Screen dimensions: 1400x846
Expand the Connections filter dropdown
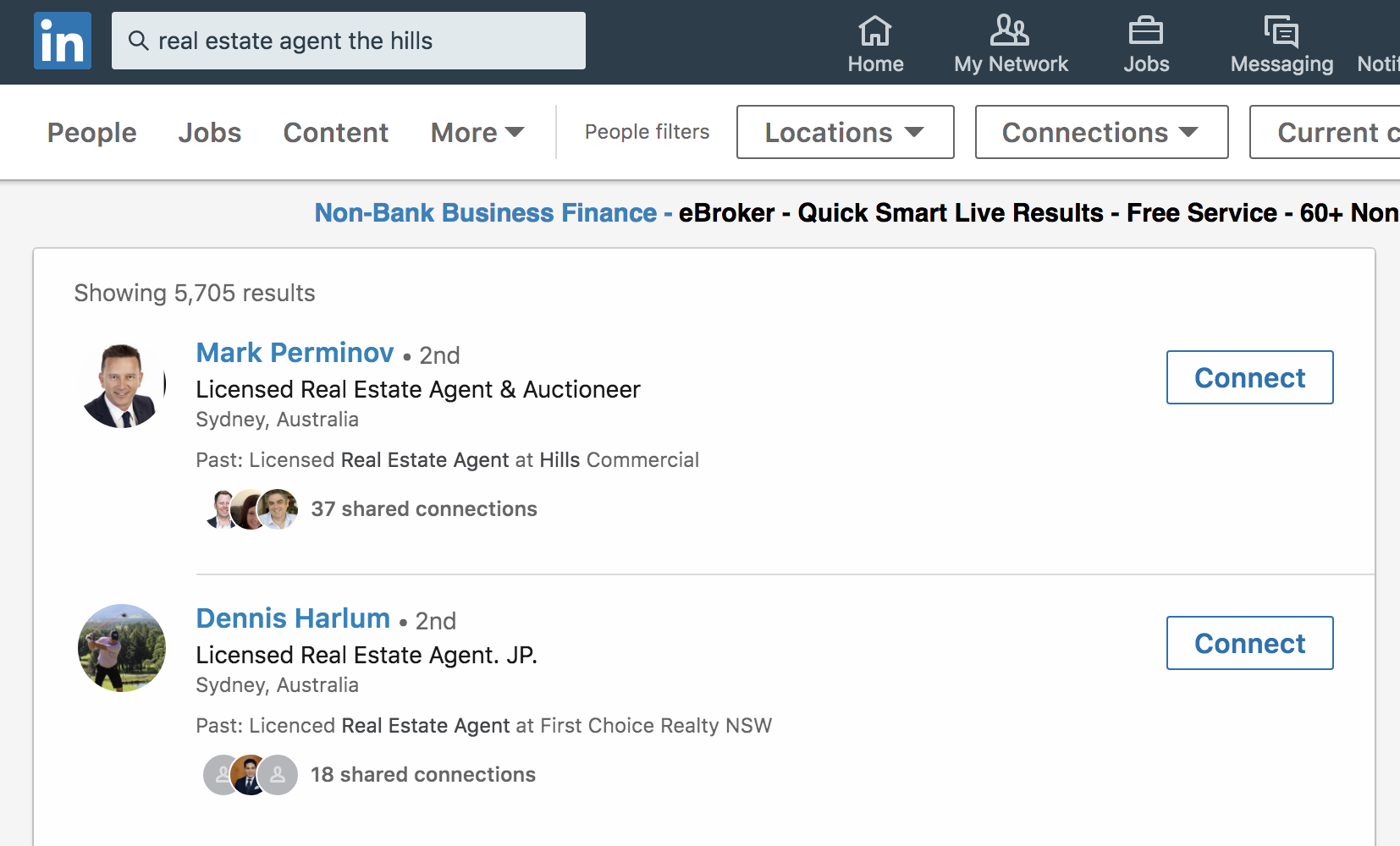pos(1101,132)
